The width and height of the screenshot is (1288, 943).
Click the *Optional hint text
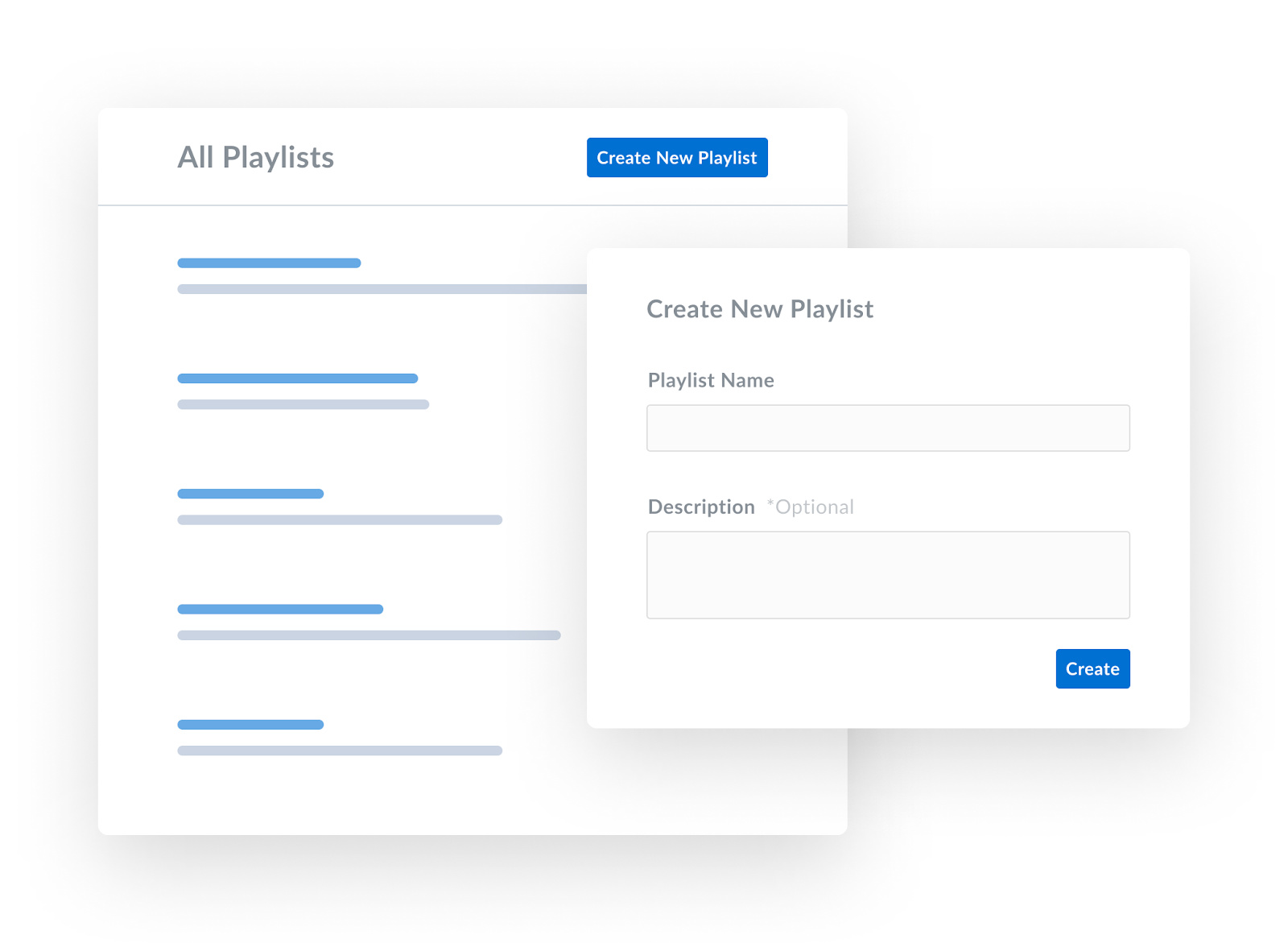point(810,507)
